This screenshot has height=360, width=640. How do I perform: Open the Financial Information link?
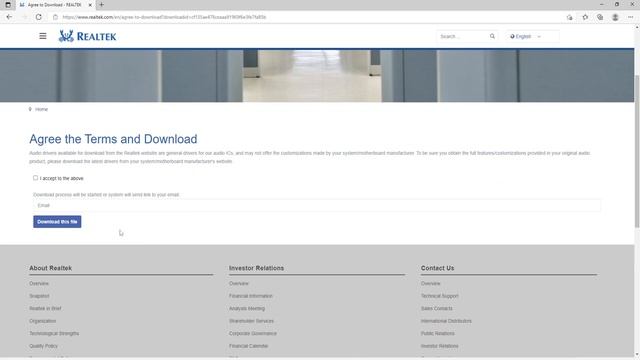[251, 296]
